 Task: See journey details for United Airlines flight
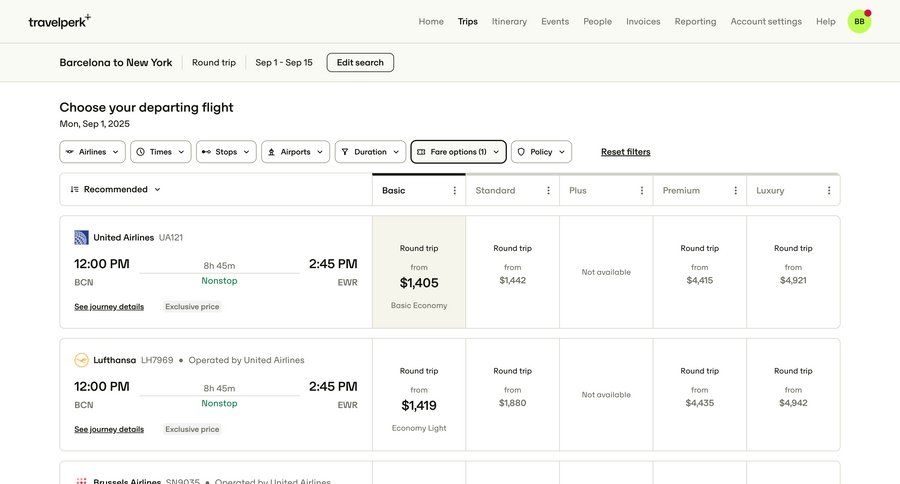click(109, 307)
